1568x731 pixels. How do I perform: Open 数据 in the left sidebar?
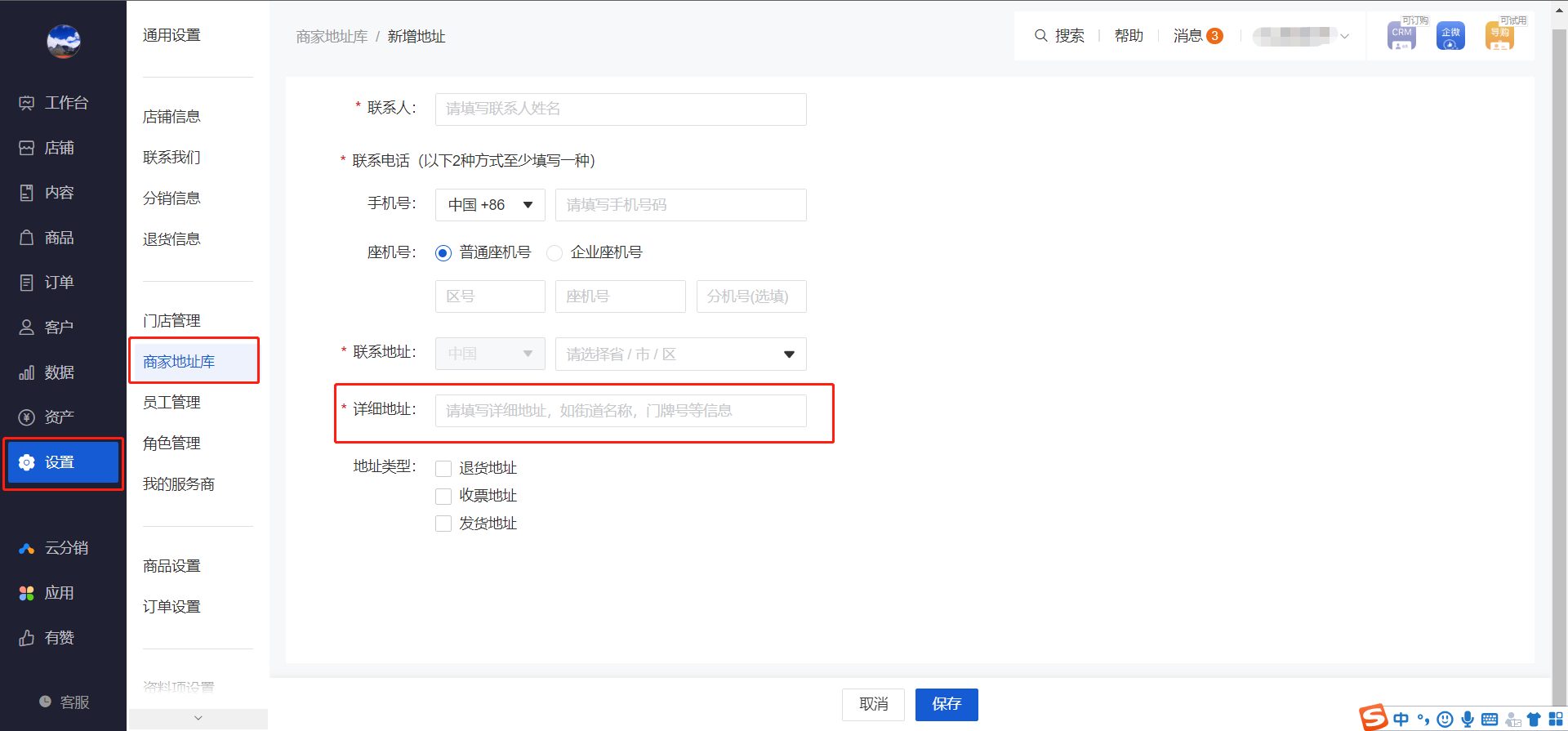47,372
